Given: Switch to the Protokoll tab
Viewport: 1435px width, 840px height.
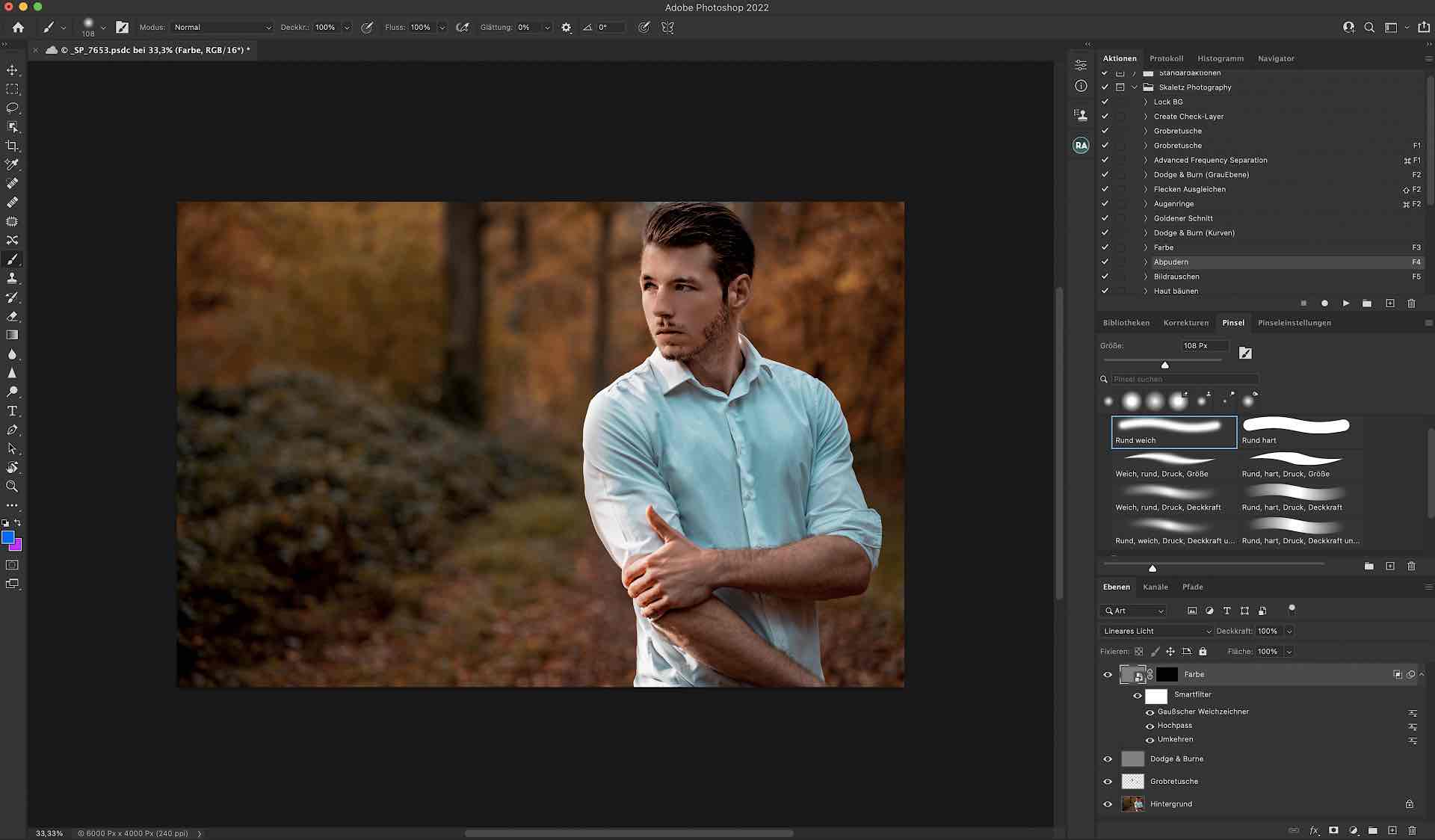Looking at the screenshot, I should pos(1166,58).
